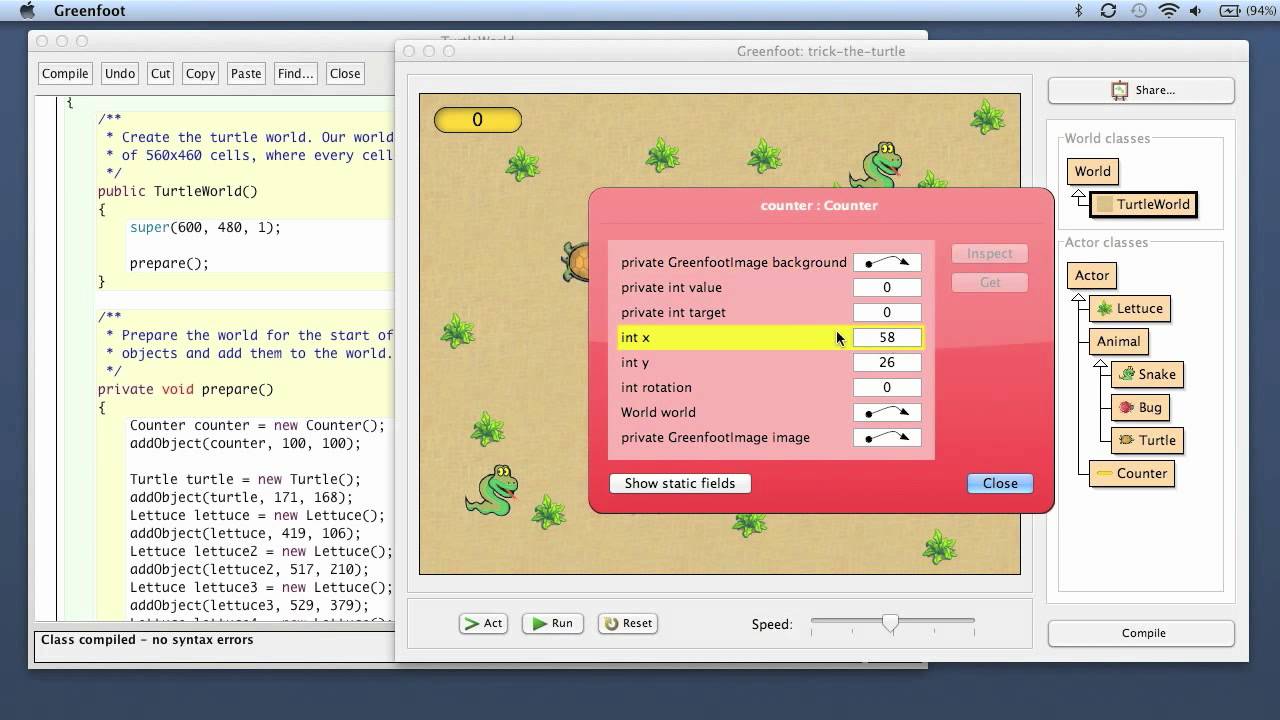This screenshot has height=720, width=1280.
Task: Click the background field reference arrow
Action: pyautogui.click(x=887, y=262)
